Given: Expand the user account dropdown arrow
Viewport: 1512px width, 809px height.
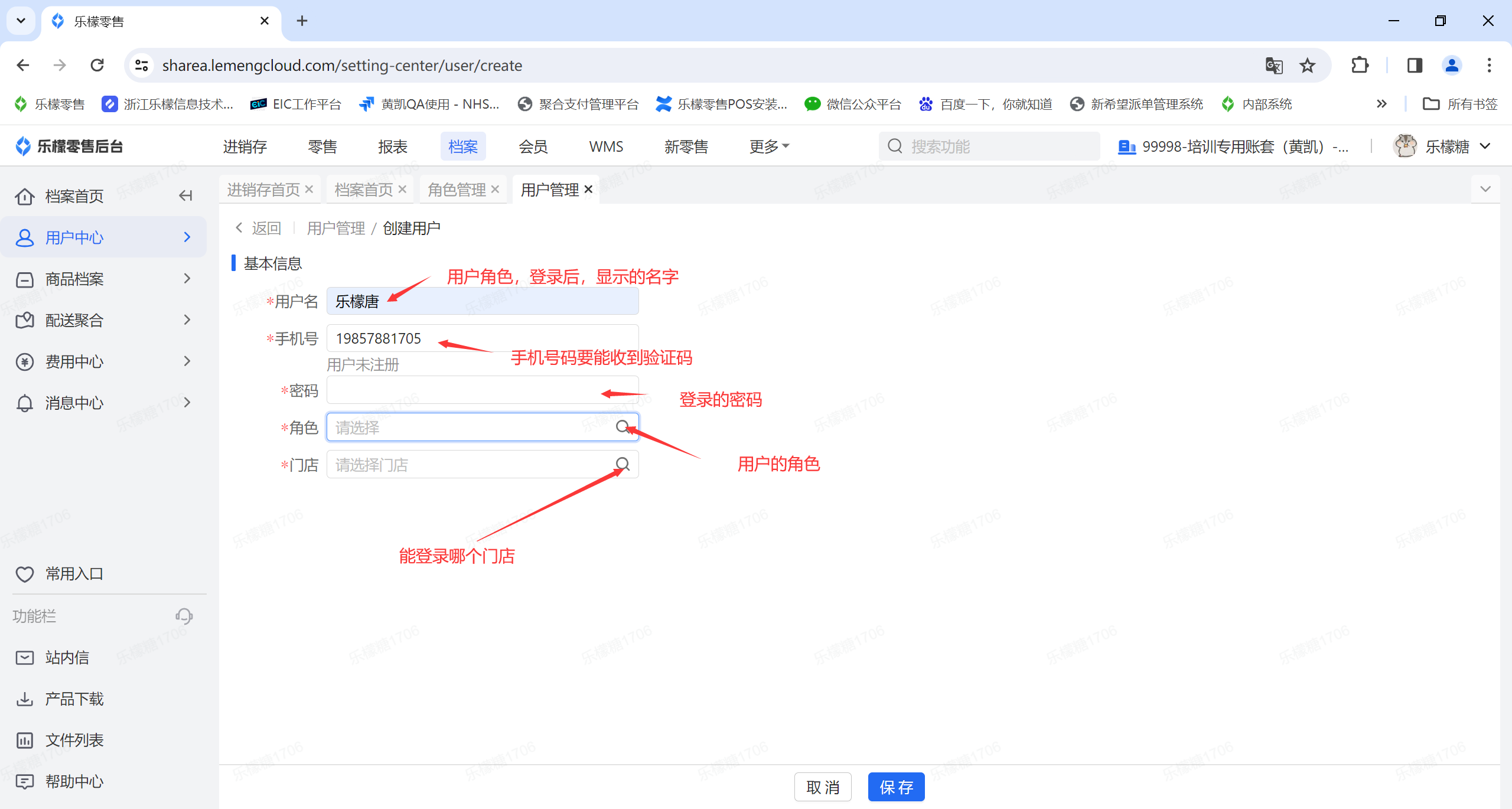Looking at the screenshot, I should (1485, 146).
